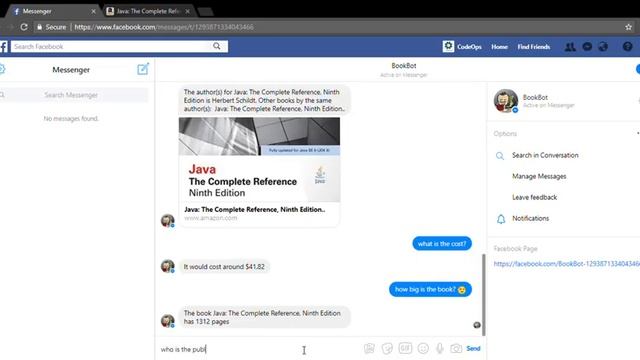Open the friend requests icon
The height and width of the screenshot is (360, 640).
(570, 47)
